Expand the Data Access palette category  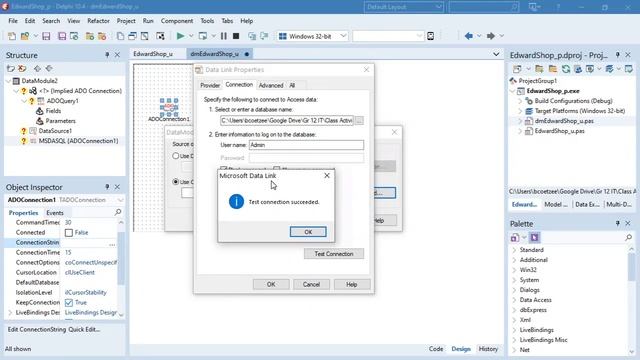pyautogui.click(x=514, y=300)
